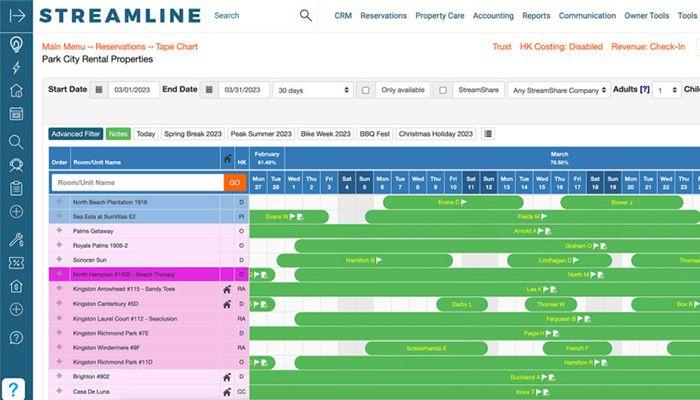Open the Owner Tools menu

(646, 16)
